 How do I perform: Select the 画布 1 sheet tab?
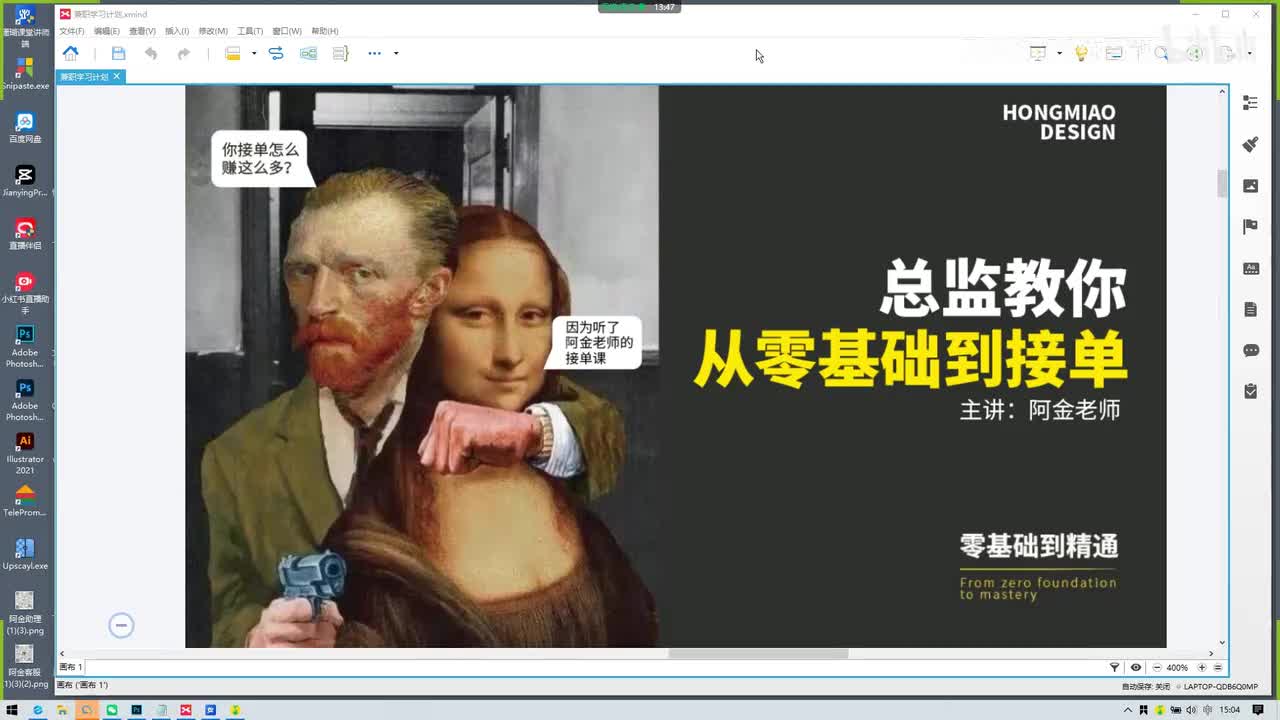[x=70, y=667]
